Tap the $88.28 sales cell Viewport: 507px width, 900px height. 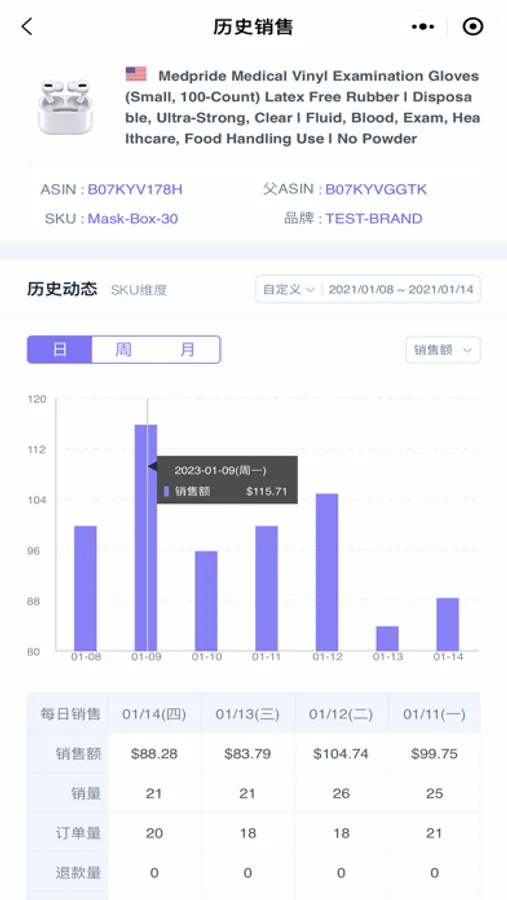click(x=154, y=754)
